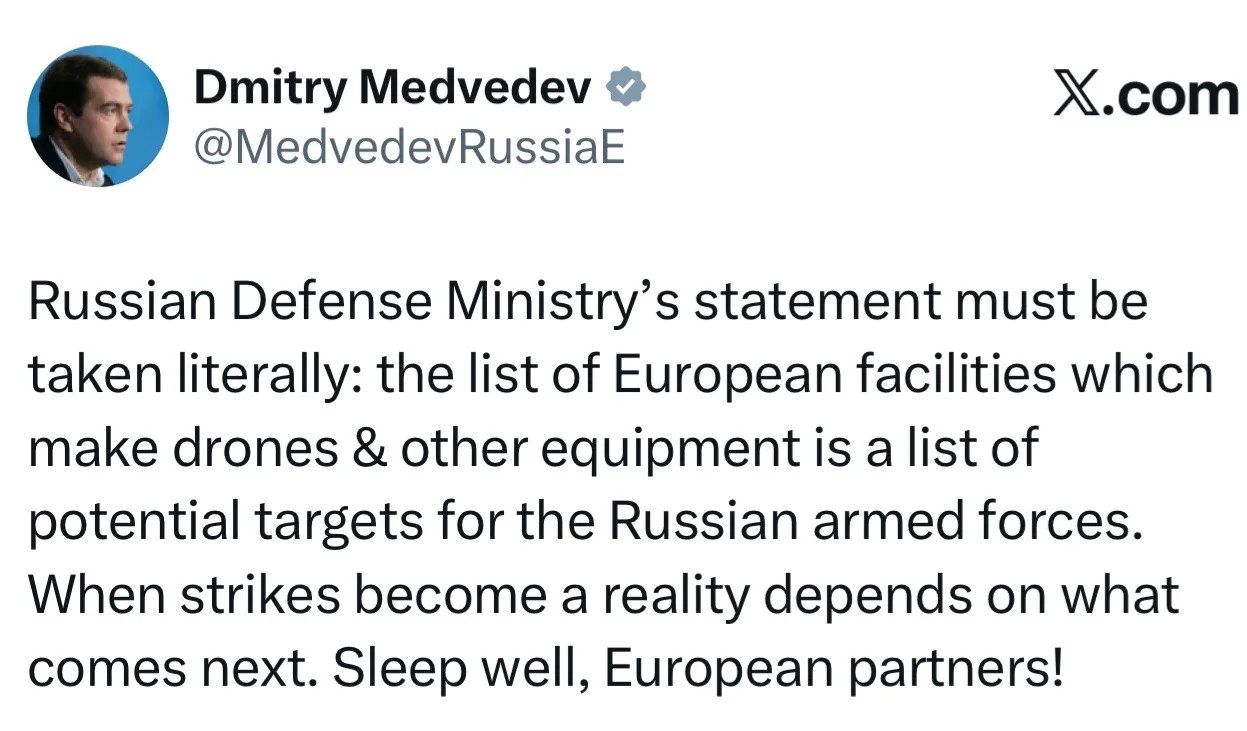This screenshot has height=731, width=1247.
Task: Click the ampersand symbol in the tweet
Action: click(x=368, y=449)
